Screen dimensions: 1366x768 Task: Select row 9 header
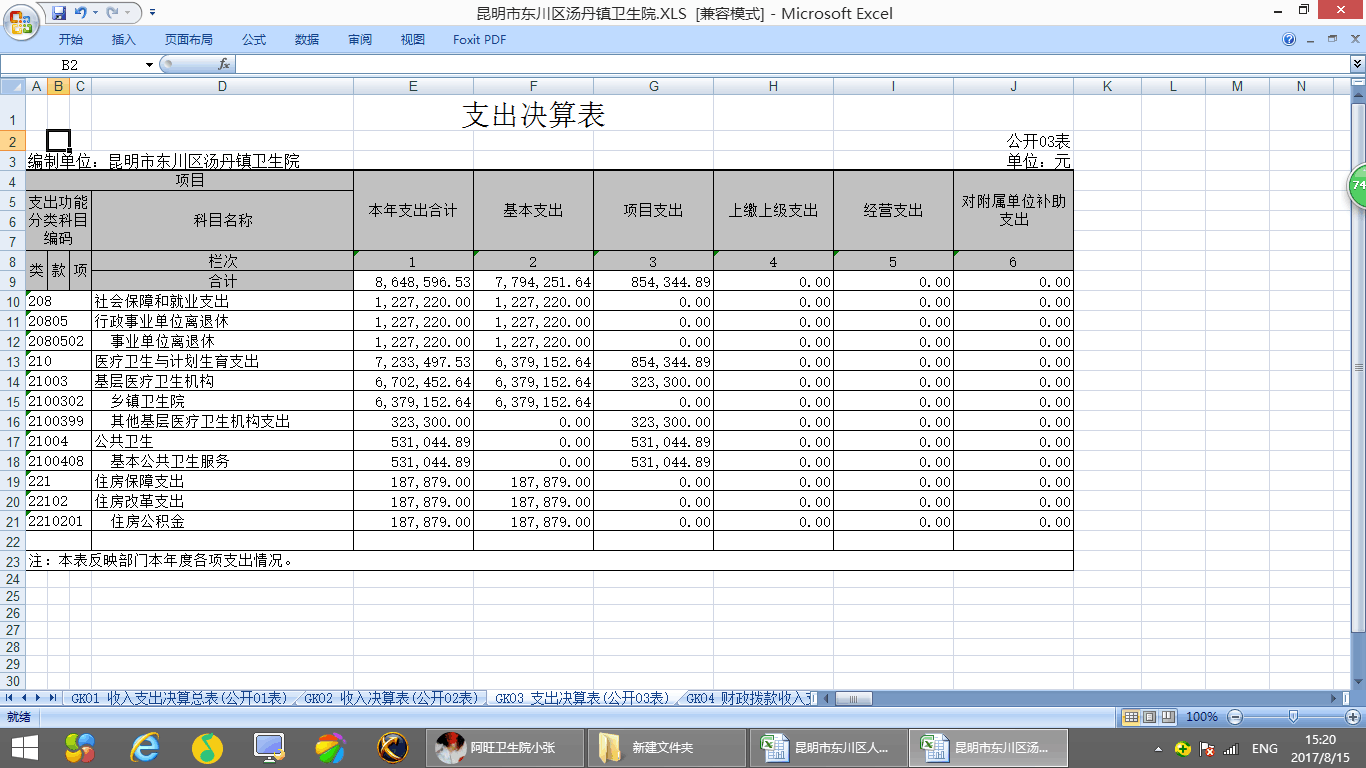click(13, 282)
